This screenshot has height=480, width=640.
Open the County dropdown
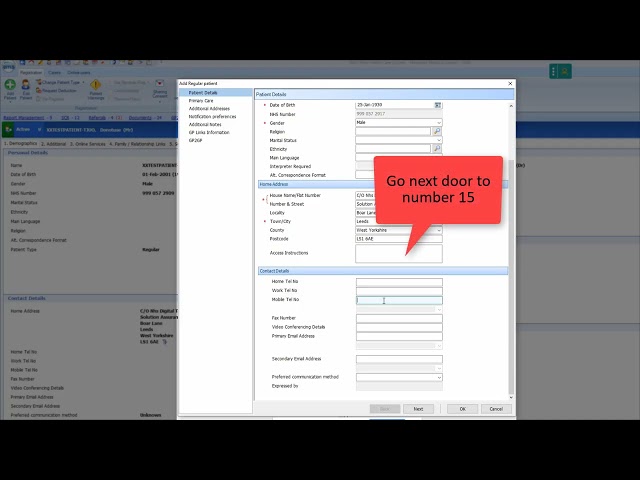point(439,230)
